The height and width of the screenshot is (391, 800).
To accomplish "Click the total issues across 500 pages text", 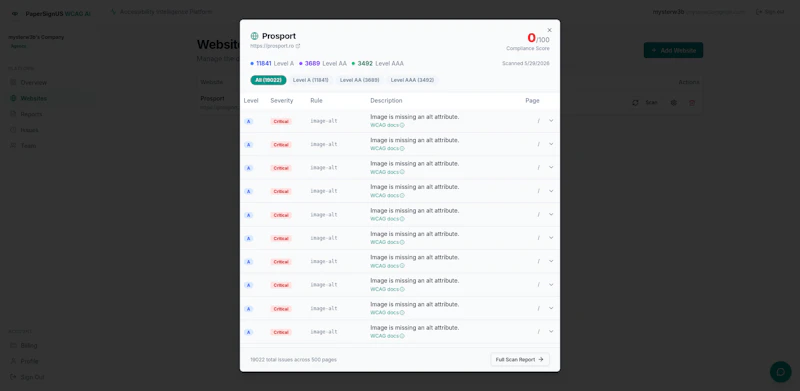I will 293,359.
